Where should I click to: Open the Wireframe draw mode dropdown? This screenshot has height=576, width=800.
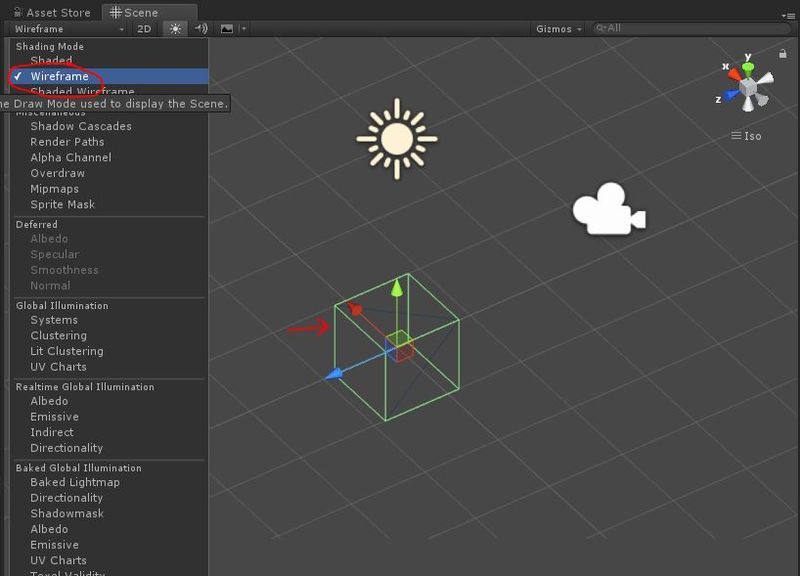click(68, 29)
